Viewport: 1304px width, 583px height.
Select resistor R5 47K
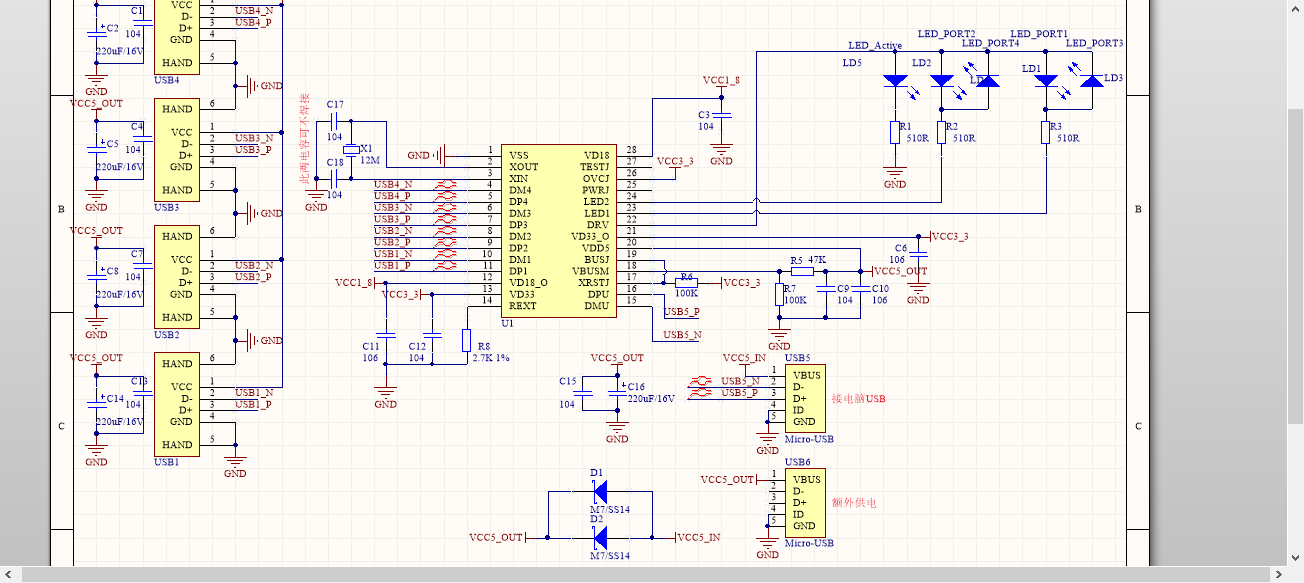tap(802, 270)
